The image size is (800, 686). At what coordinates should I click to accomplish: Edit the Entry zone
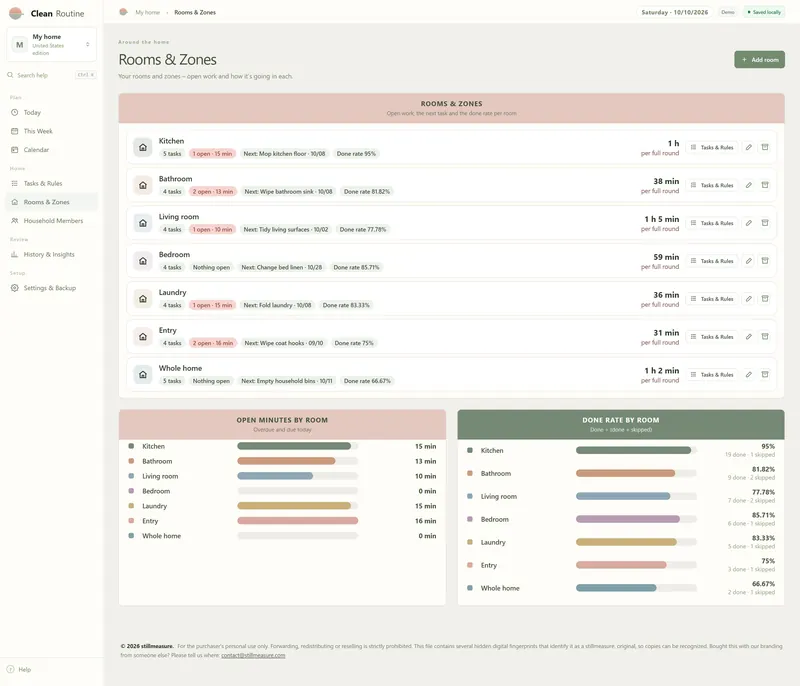tap(748, 337)
